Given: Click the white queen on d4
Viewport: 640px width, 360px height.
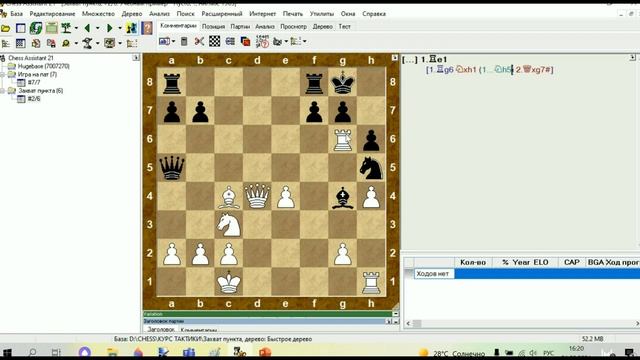Looking at the screenshot, I should click(257, 196).
